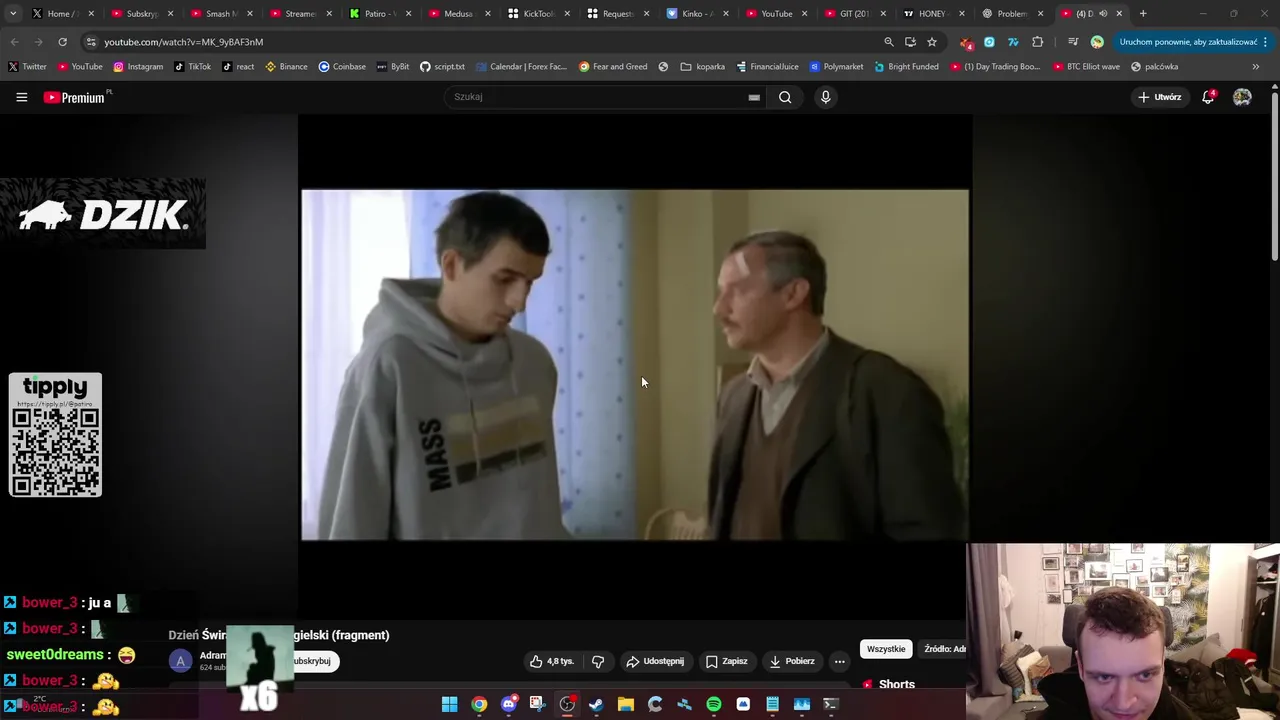Open the TikTok bookmark
The width and height of the screenshot is (1280, 720).
coord(192,67)
